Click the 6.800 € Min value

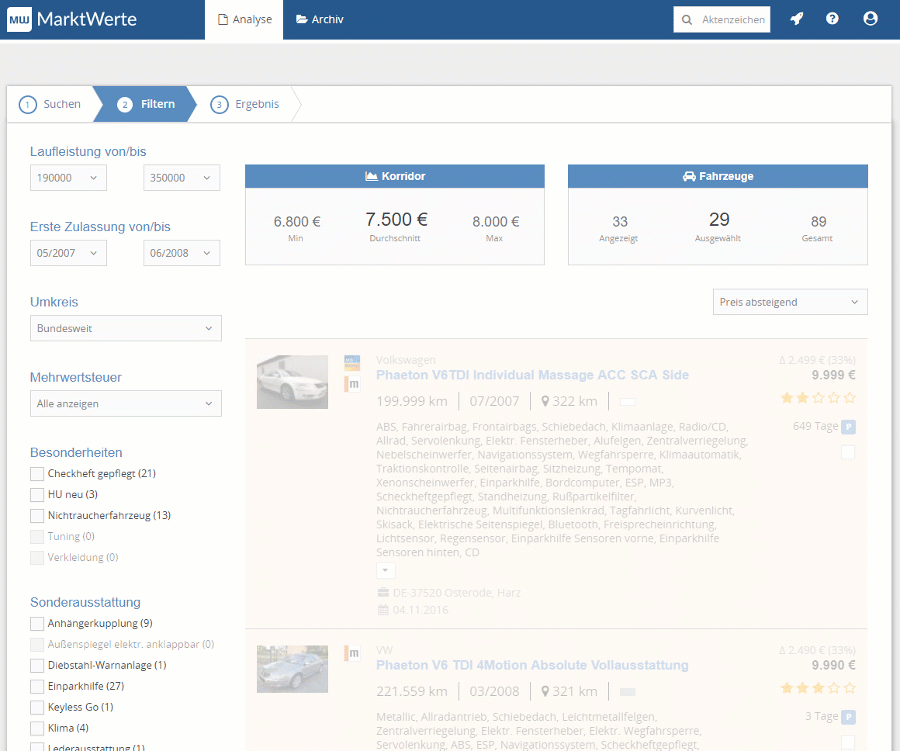(x=297, y=222)
